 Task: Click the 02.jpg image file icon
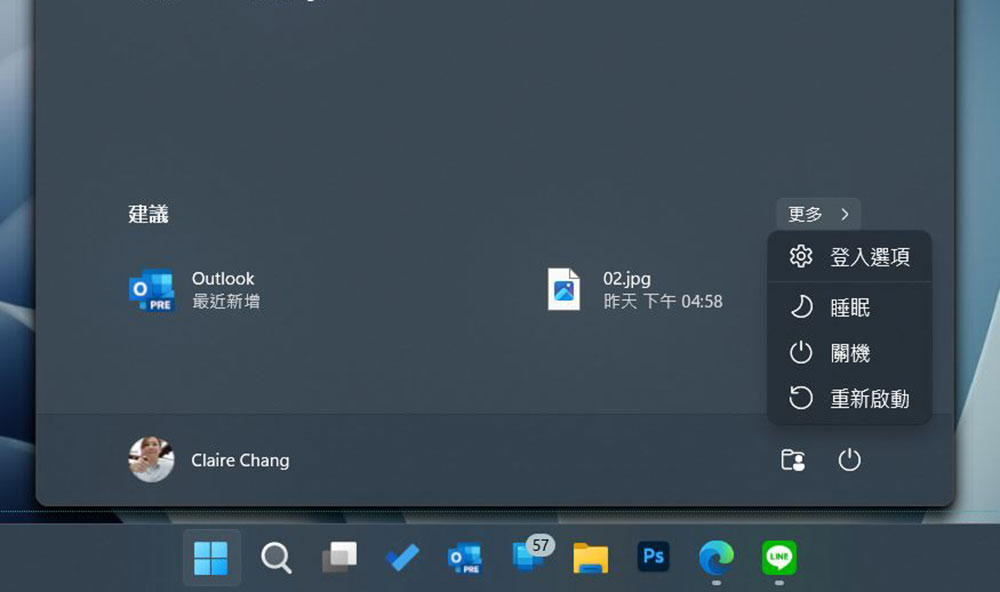(564, 290)
